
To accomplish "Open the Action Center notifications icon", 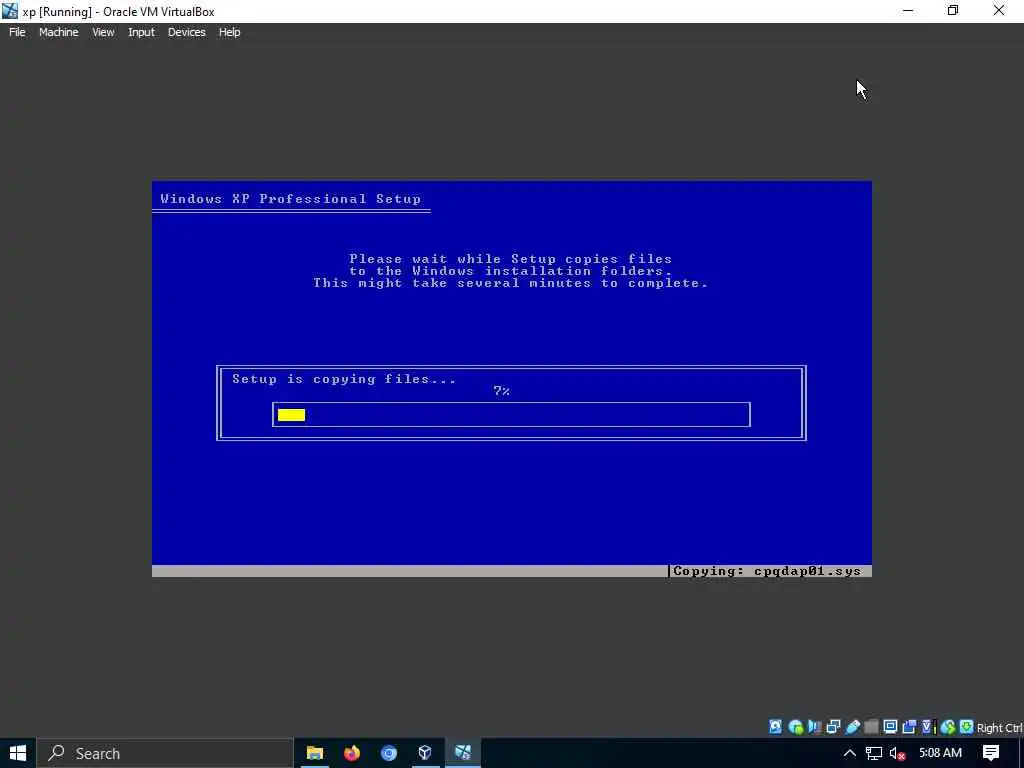I will coord(991,753).
